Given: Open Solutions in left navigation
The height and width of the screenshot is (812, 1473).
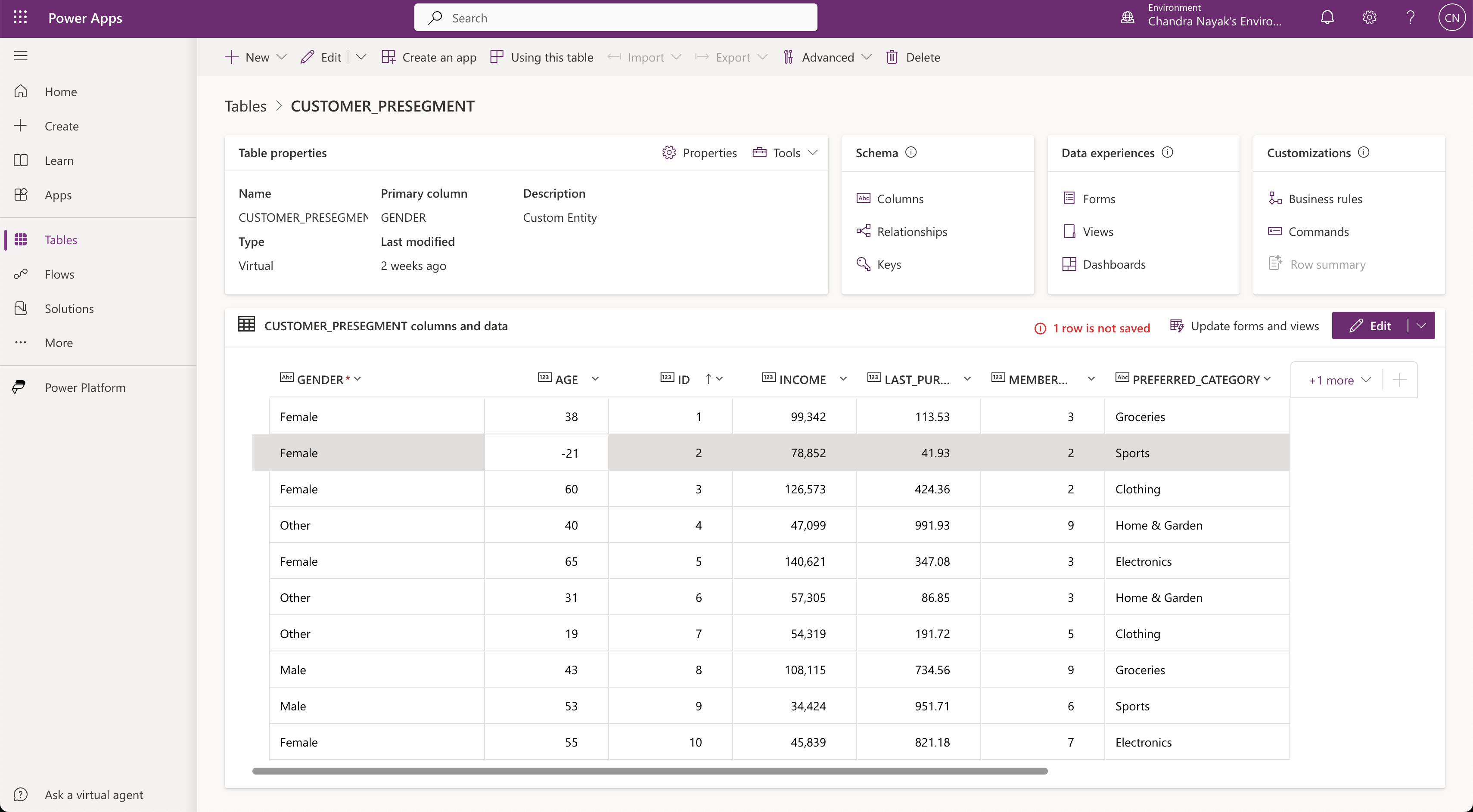Looking at the screenshot, I should point(69,309).
